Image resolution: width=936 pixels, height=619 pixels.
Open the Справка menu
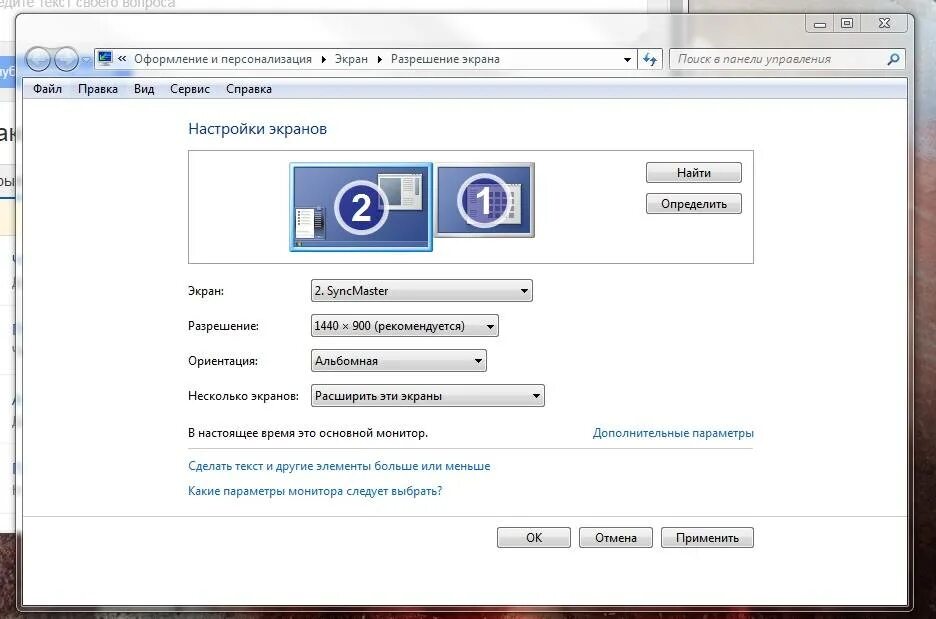coord(249,89)
